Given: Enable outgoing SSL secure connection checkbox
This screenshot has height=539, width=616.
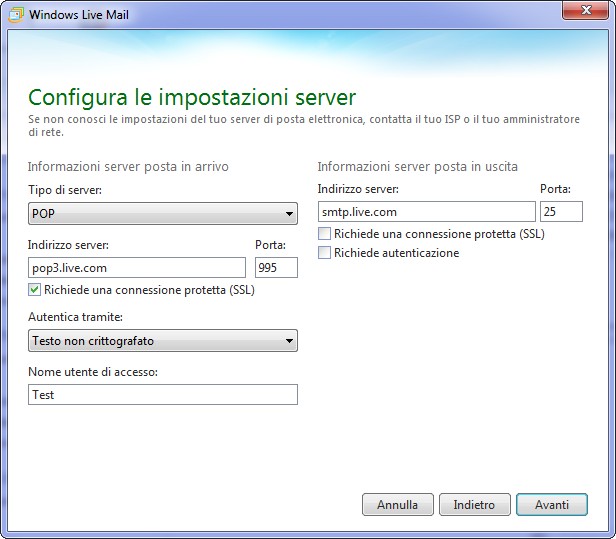Looking at the screenshot, I should point(324,234).
